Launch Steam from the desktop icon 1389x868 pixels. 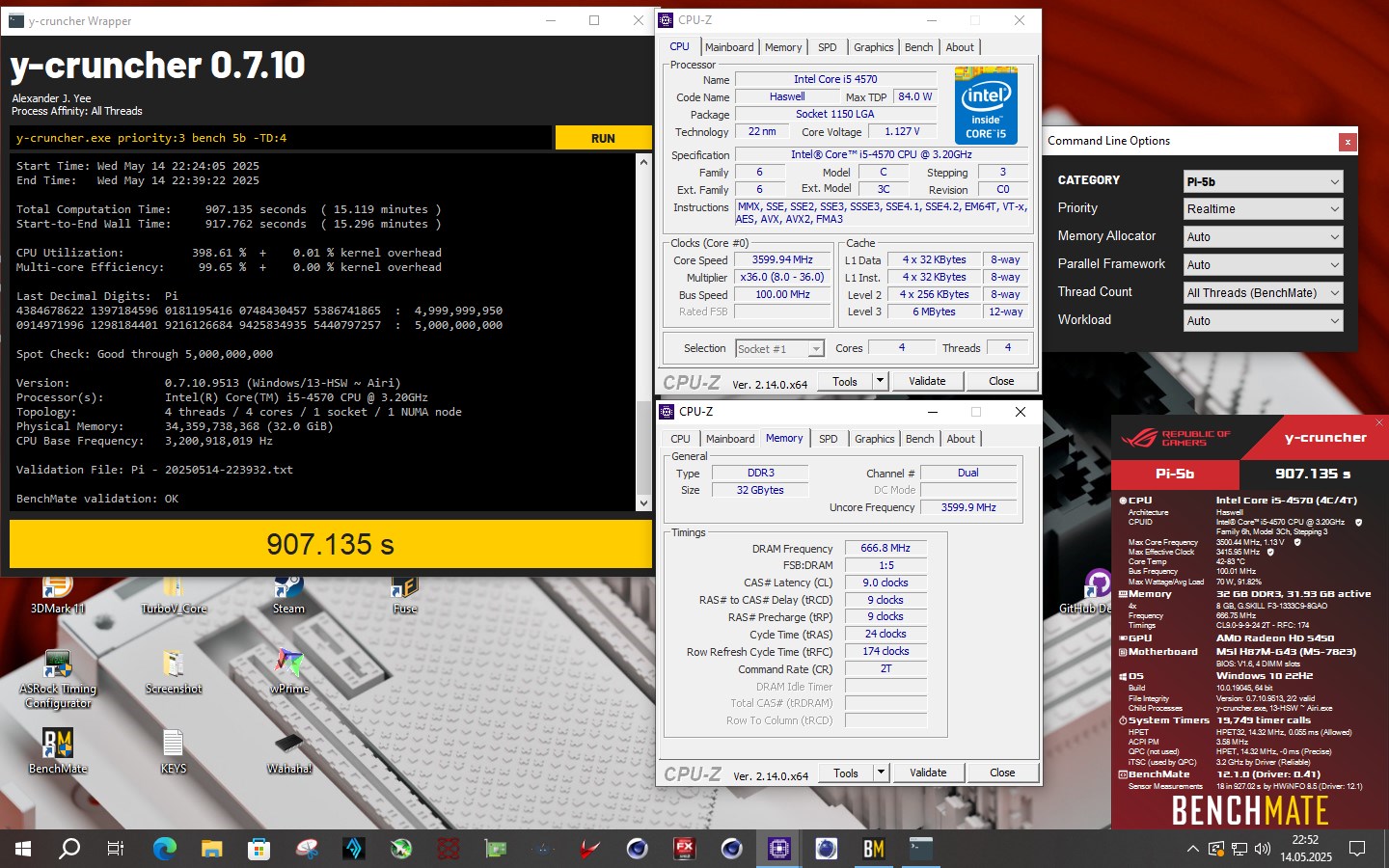coord(288,595)
